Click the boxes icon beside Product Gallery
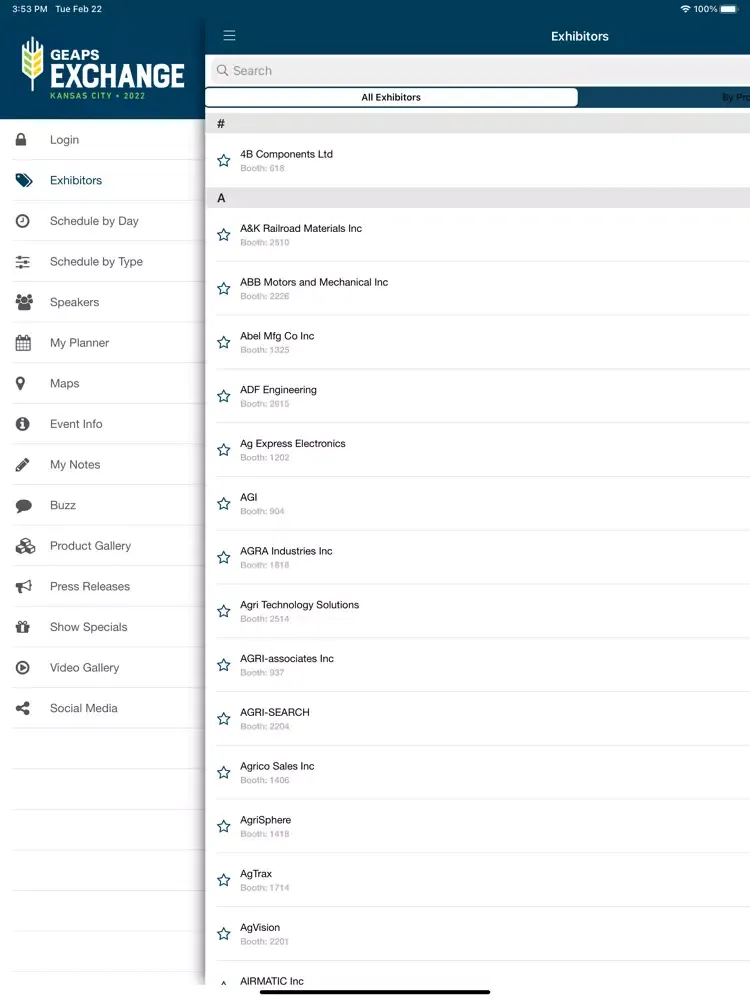The width and height of the screenshot is (750, 1000). 25,546
